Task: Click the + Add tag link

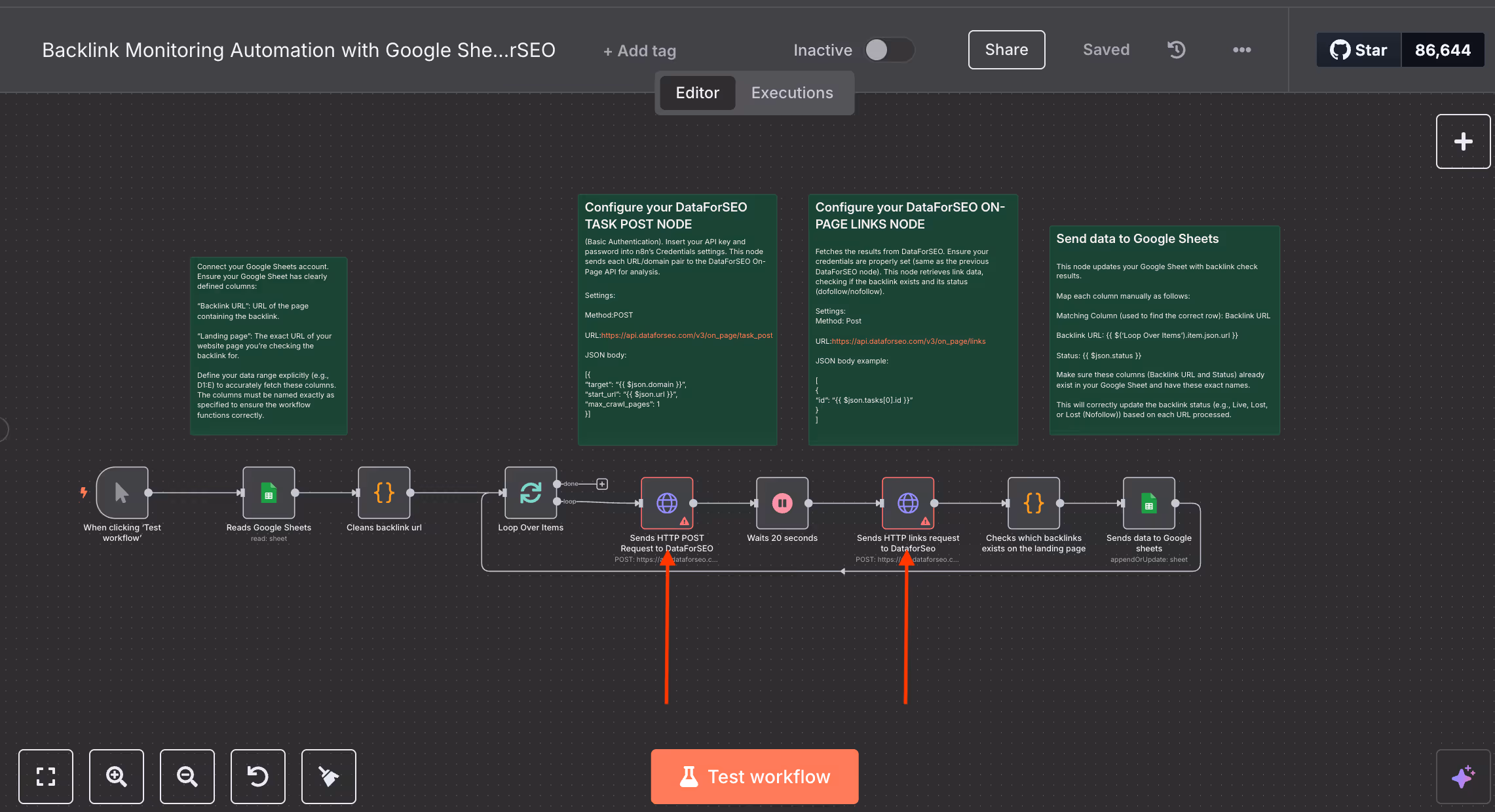Action: (640, 50)
